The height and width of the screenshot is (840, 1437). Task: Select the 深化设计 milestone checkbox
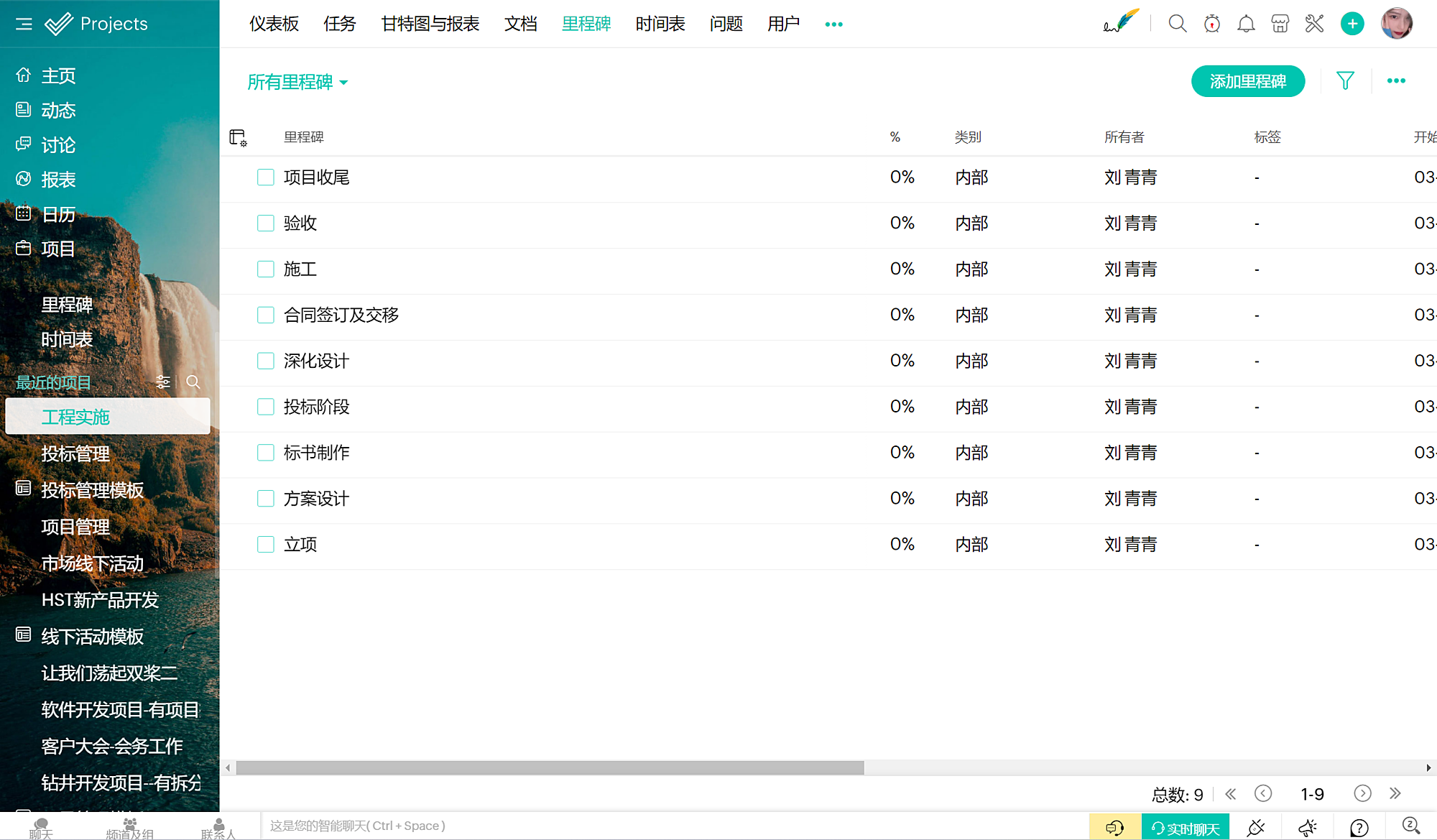(266, 361)
